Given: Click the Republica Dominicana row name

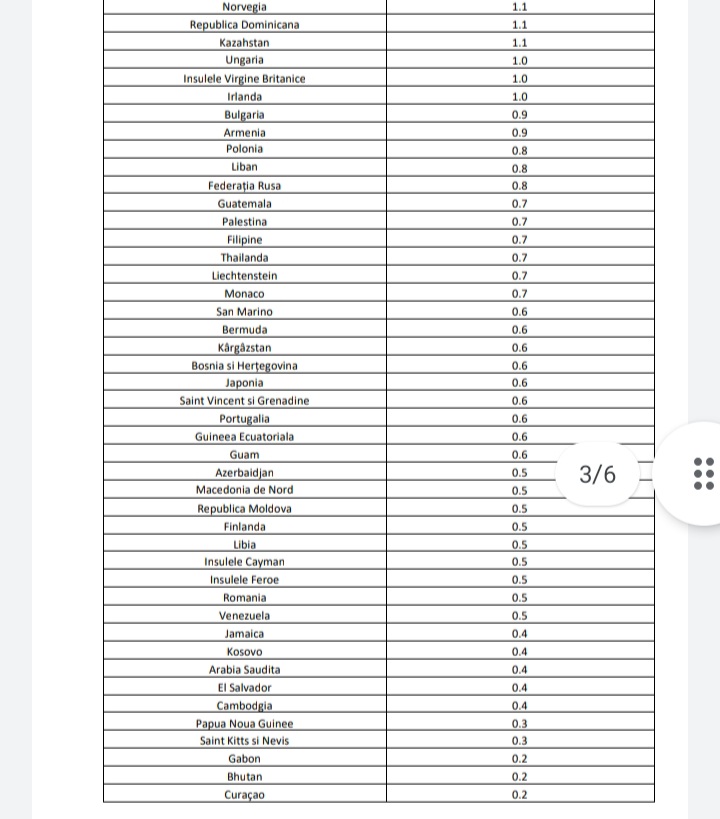Looking at the screenshot, I should 245,25.
